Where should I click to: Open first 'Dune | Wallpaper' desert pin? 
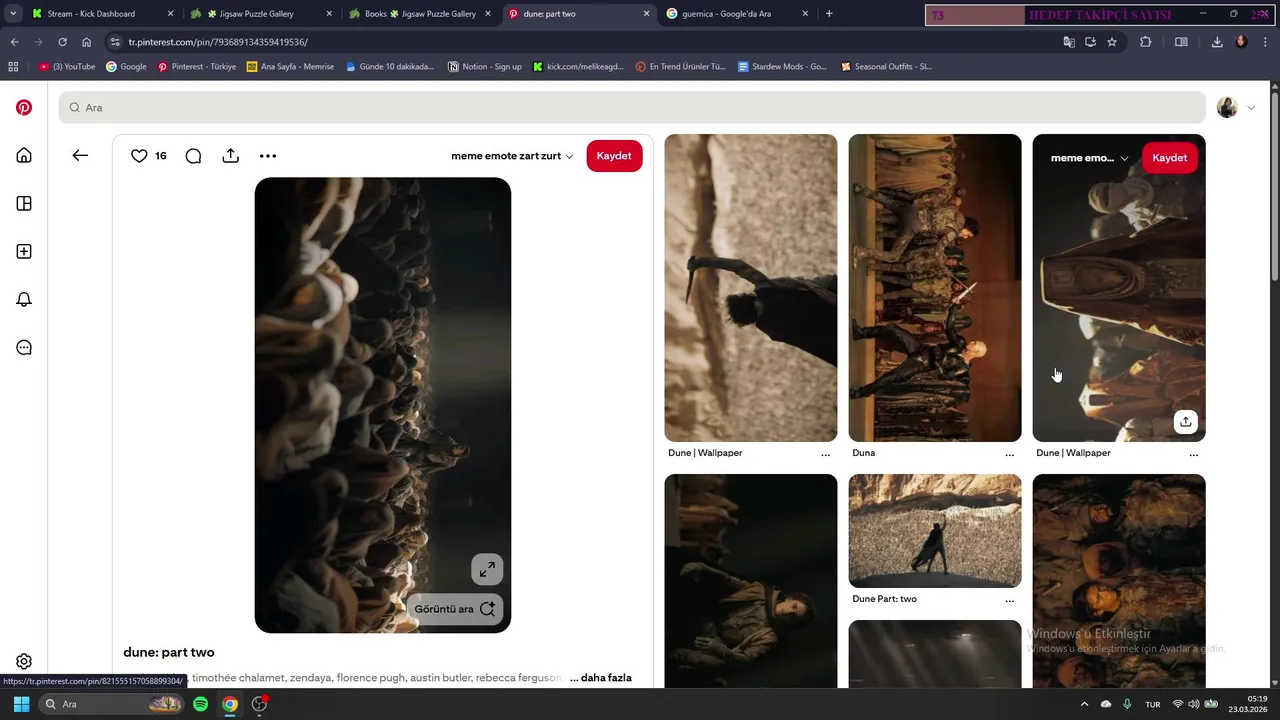pos(750,288)
